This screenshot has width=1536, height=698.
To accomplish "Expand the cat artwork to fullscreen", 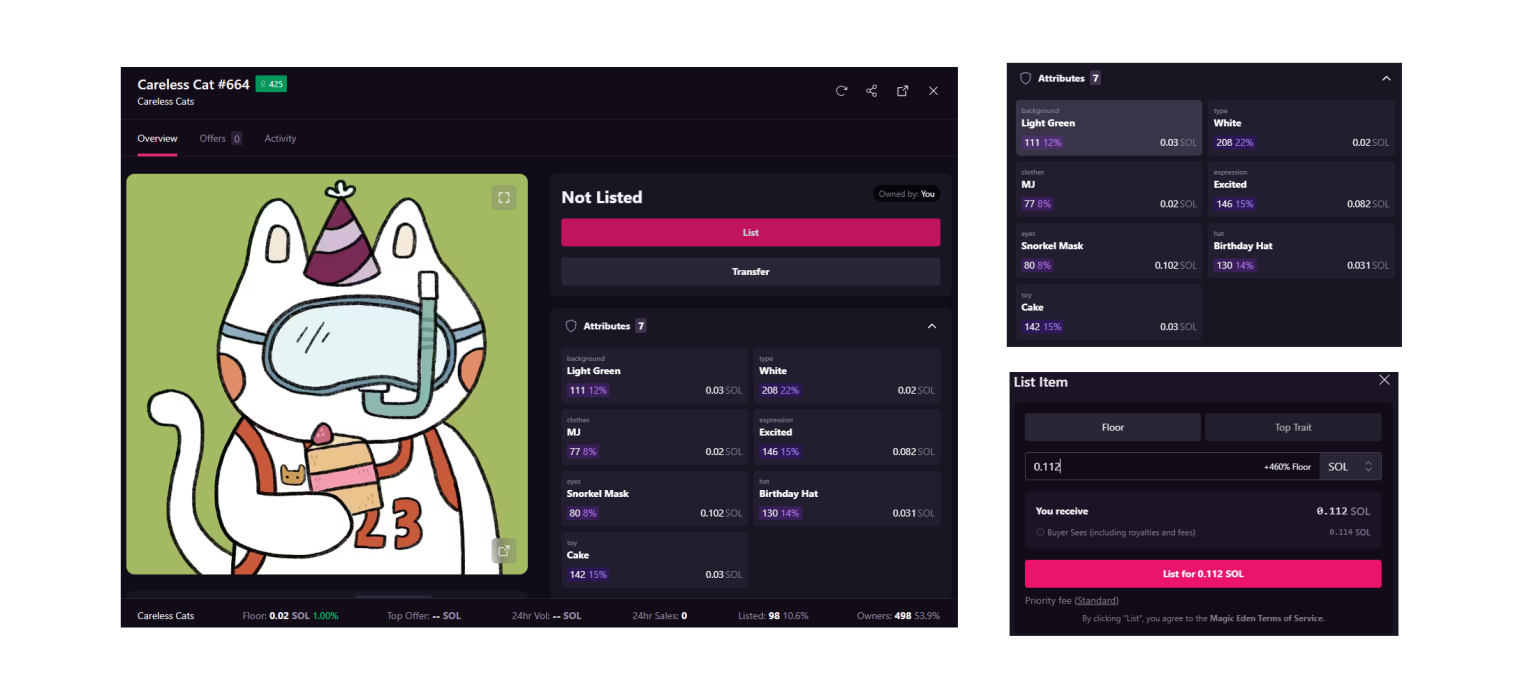I will click(x=504, y=198).
